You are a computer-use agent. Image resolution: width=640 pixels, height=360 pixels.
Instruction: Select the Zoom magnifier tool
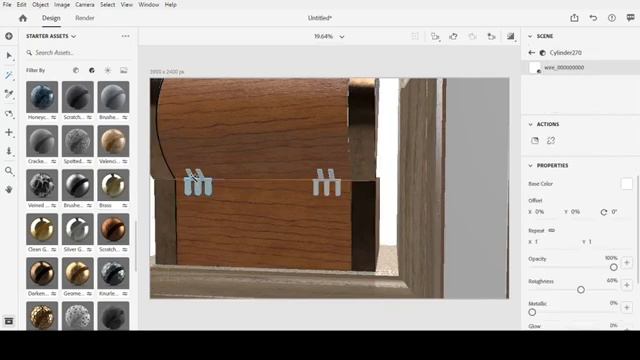[x=9, y=171]
